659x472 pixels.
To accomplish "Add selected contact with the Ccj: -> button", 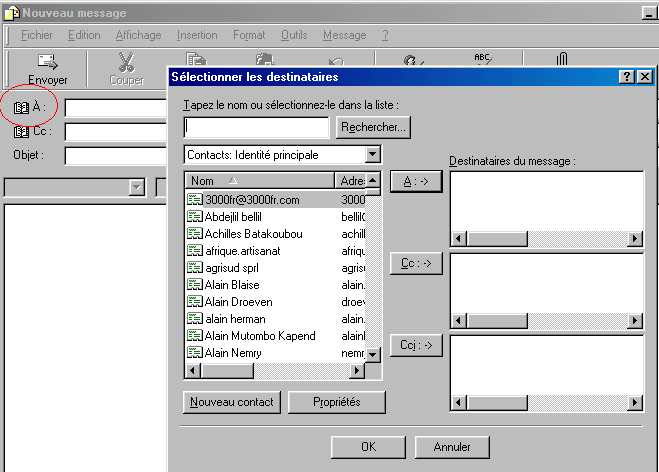I will point(416,345).
